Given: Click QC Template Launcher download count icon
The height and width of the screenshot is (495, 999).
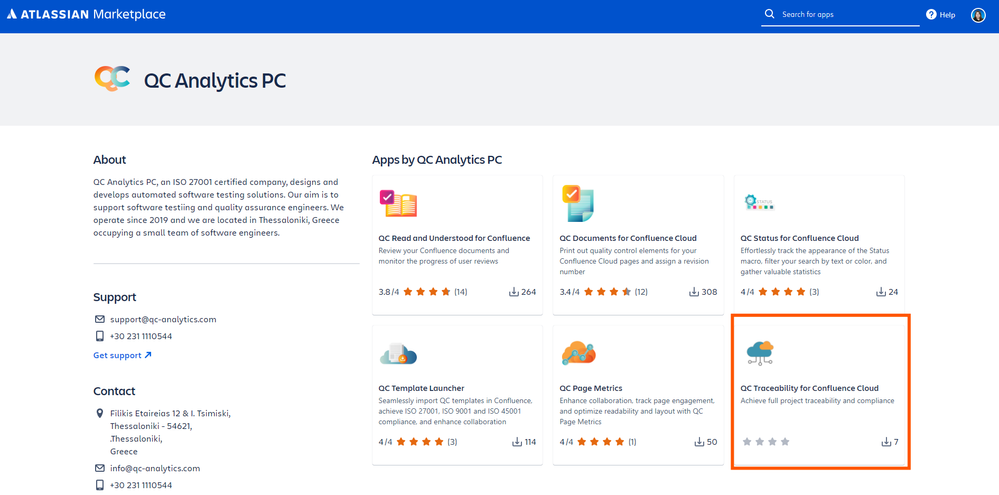Looking at the screenshot, I should tap(517, 442).
